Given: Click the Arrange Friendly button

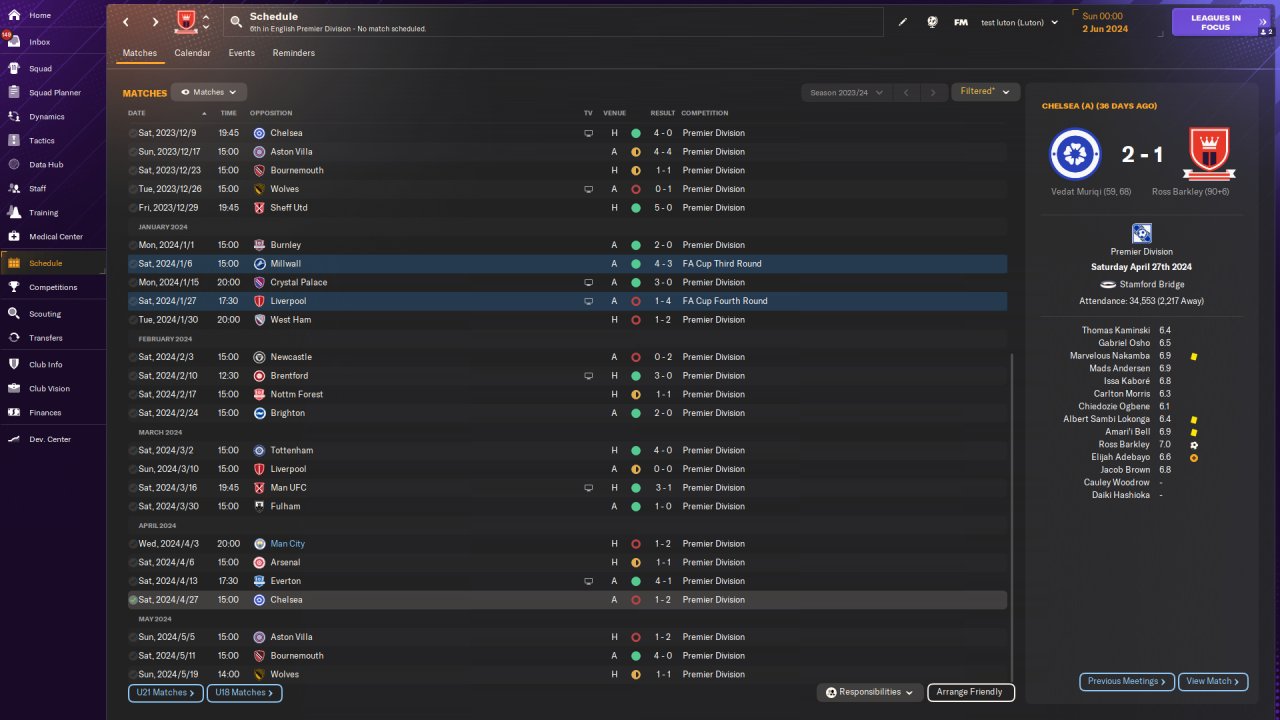Looking at the screenshot, I should (971, 692).
